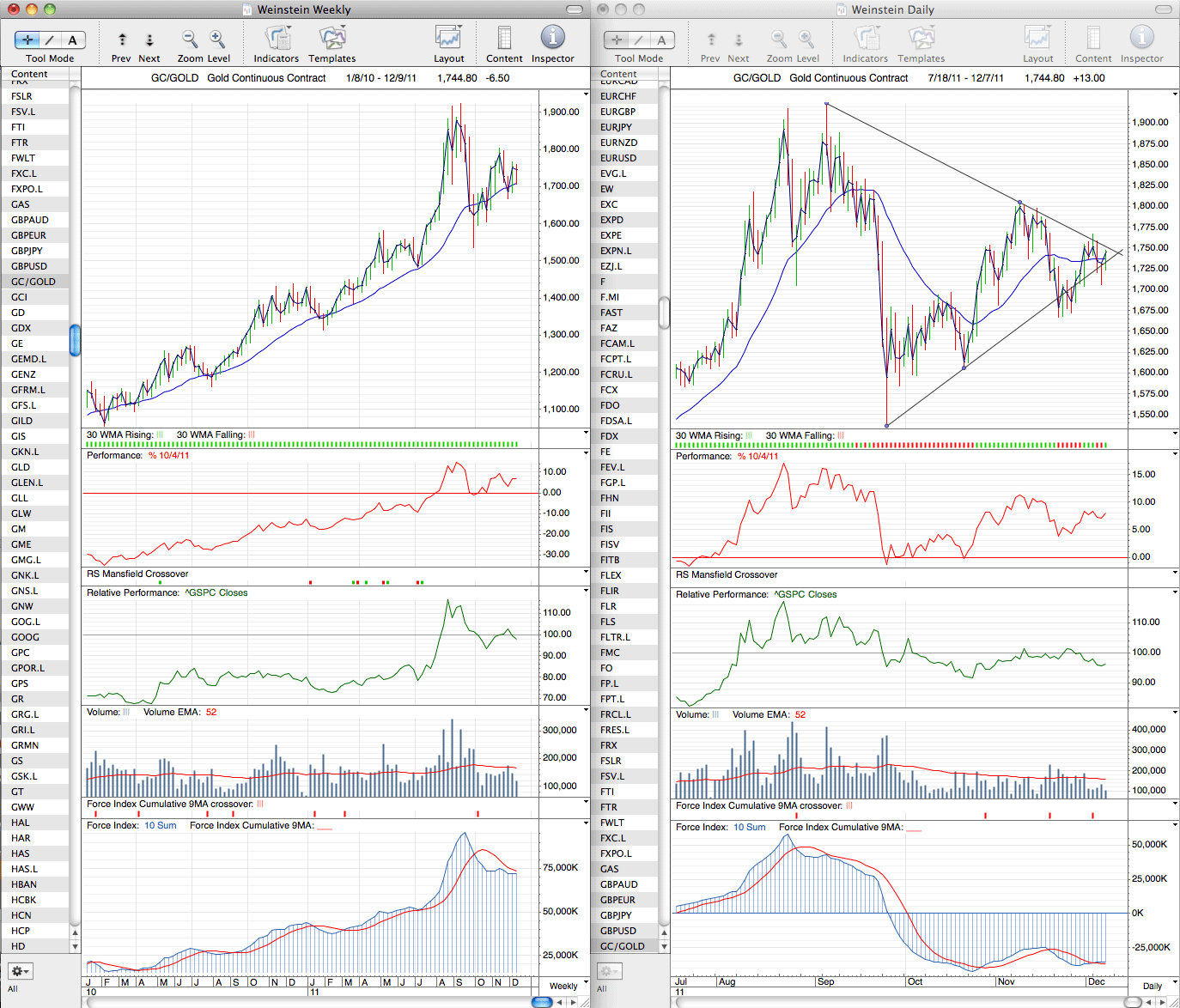Select GC/GOLD in Weekly symbol list

34,282
